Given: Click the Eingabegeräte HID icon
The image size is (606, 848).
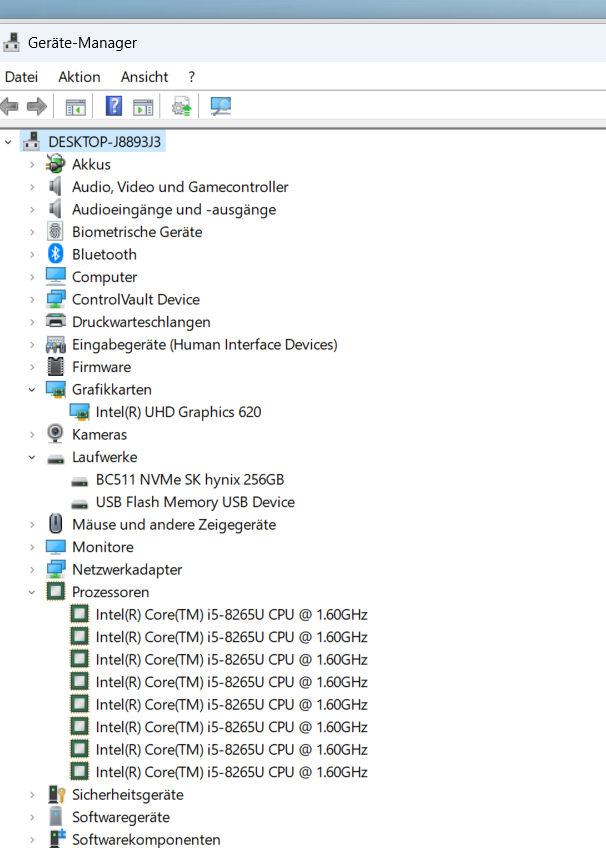Looking at the screenshot, I should click(x=55, y=344).
